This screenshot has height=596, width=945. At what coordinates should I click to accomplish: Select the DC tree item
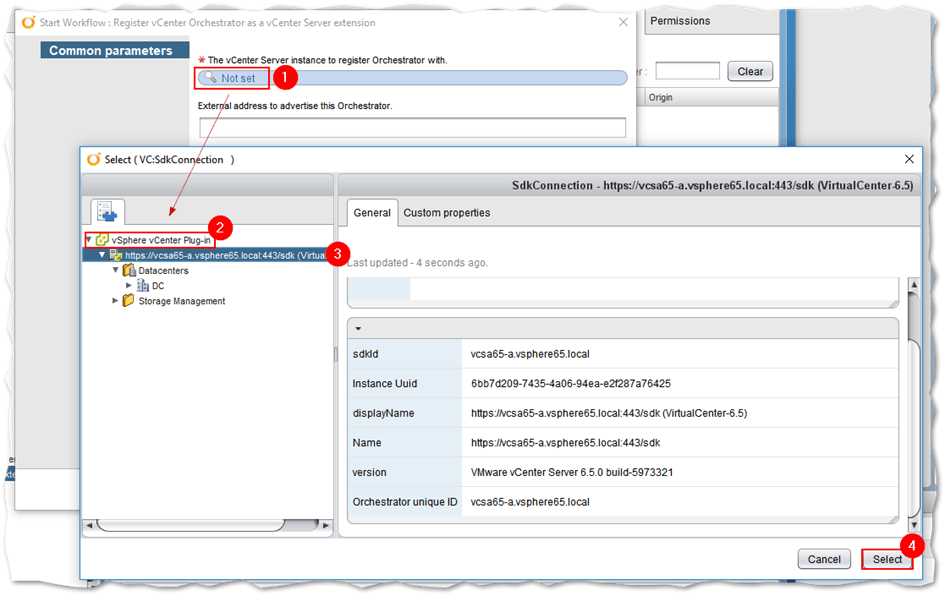pyautogui.click(x=158, y=286)
